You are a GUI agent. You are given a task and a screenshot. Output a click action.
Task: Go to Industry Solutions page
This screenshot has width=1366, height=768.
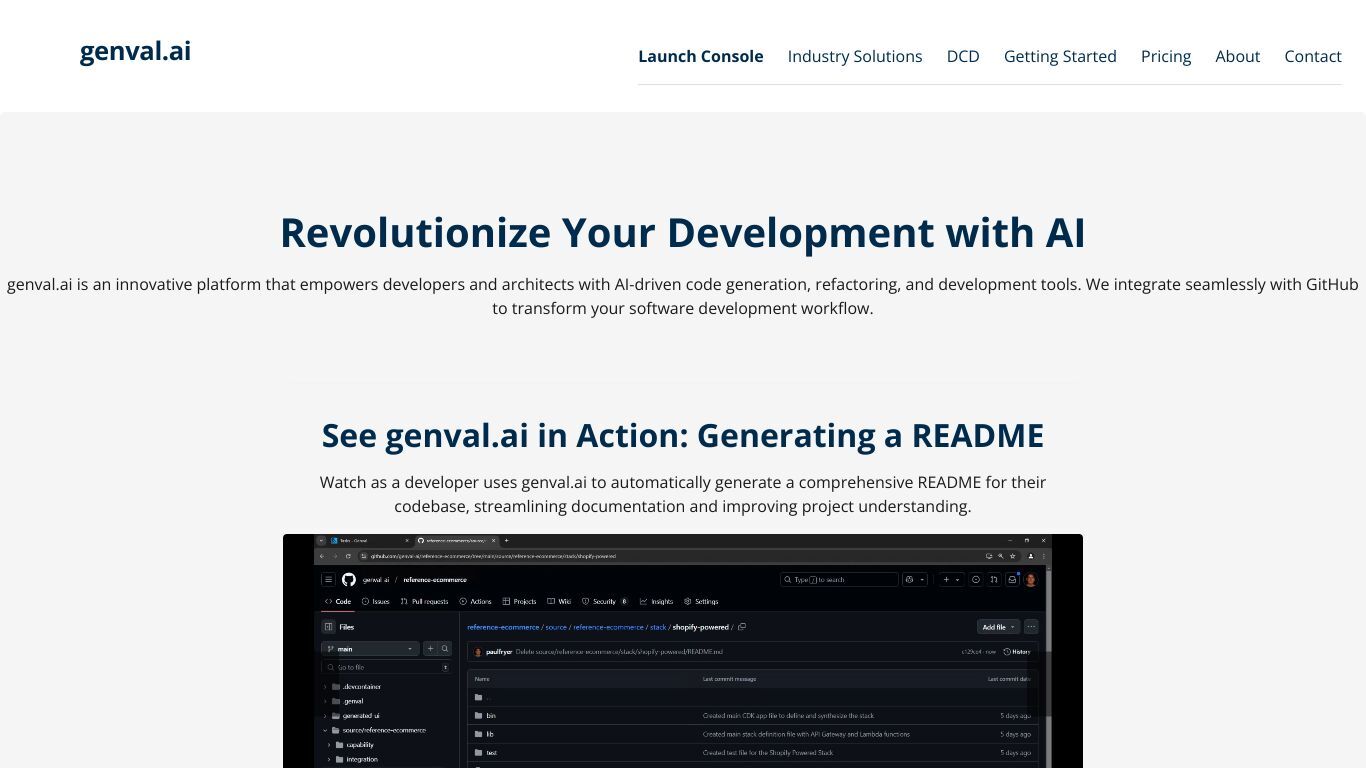coord(855,56)
